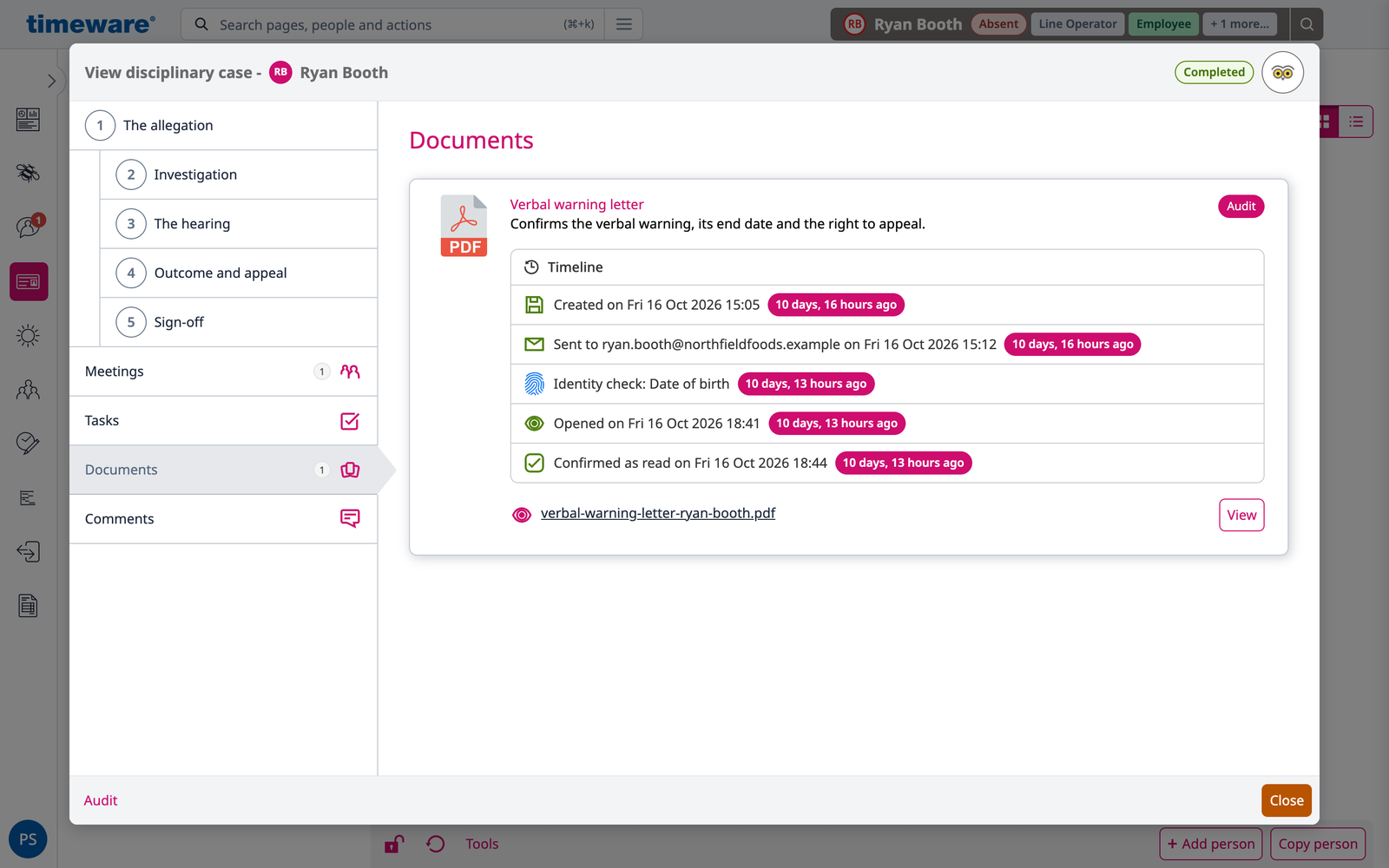
Task: Click the search magnifier button in the top right
Action: [1307, 24]
